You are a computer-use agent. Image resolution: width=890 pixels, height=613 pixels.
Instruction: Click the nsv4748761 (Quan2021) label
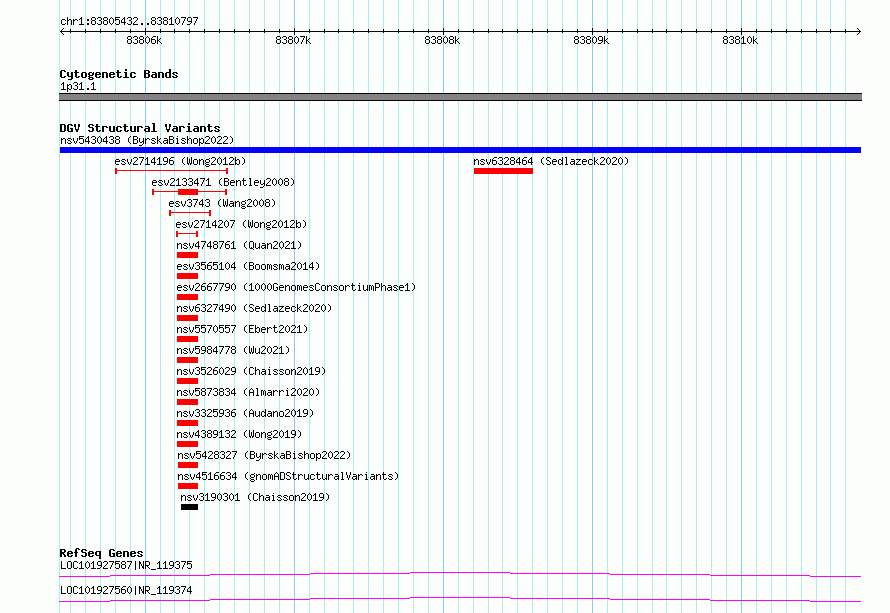[x=239, y=245]
